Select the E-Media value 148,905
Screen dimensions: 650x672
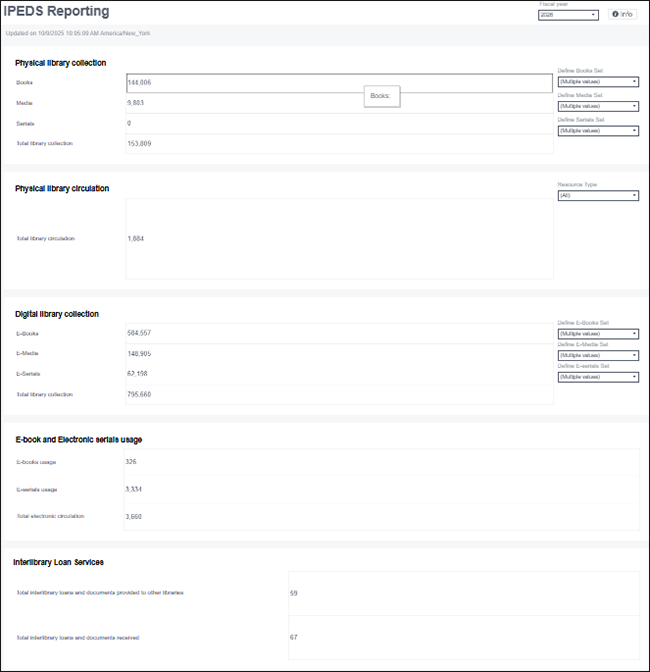(139, 354)
